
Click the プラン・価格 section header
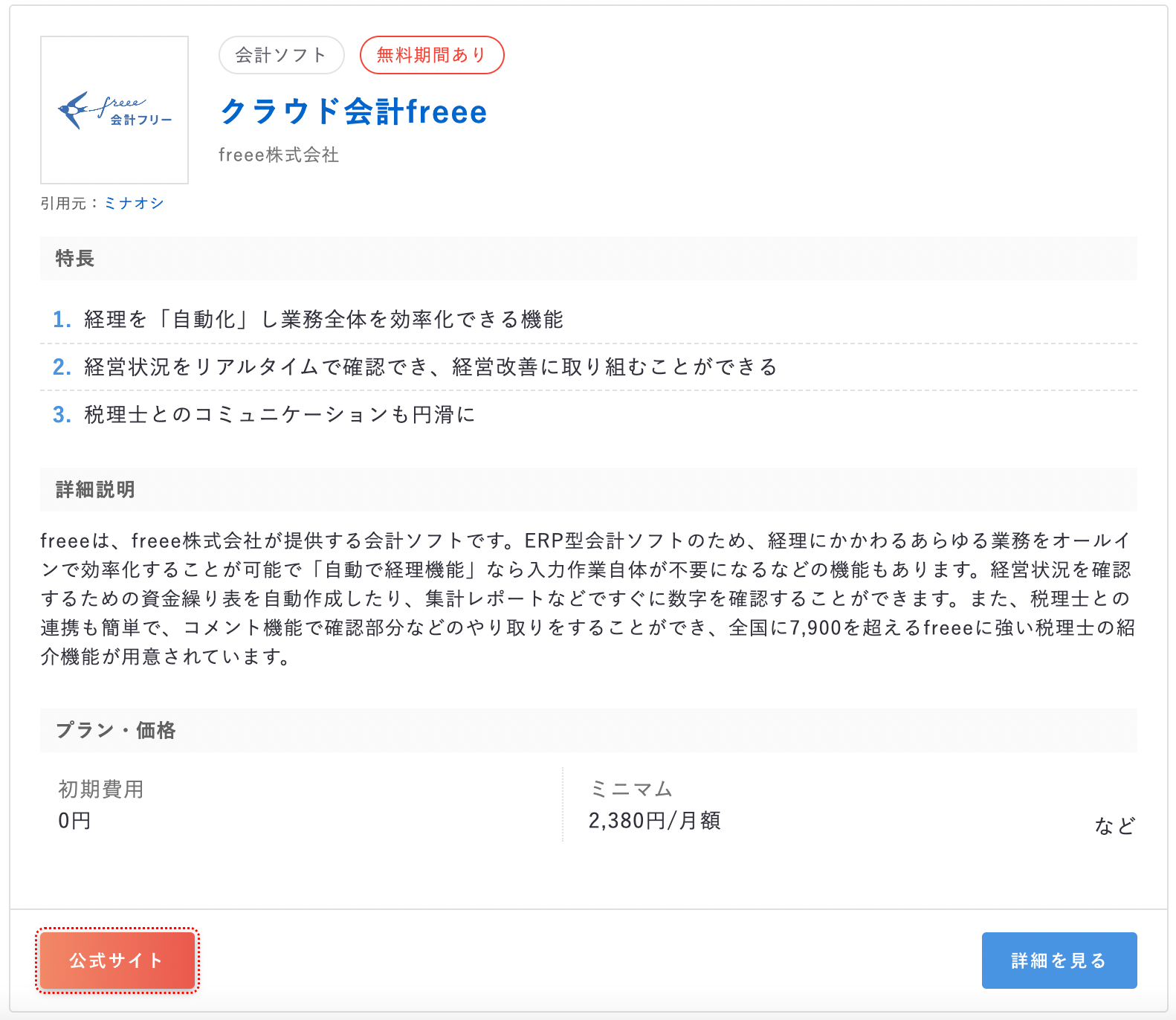point(116,730)
